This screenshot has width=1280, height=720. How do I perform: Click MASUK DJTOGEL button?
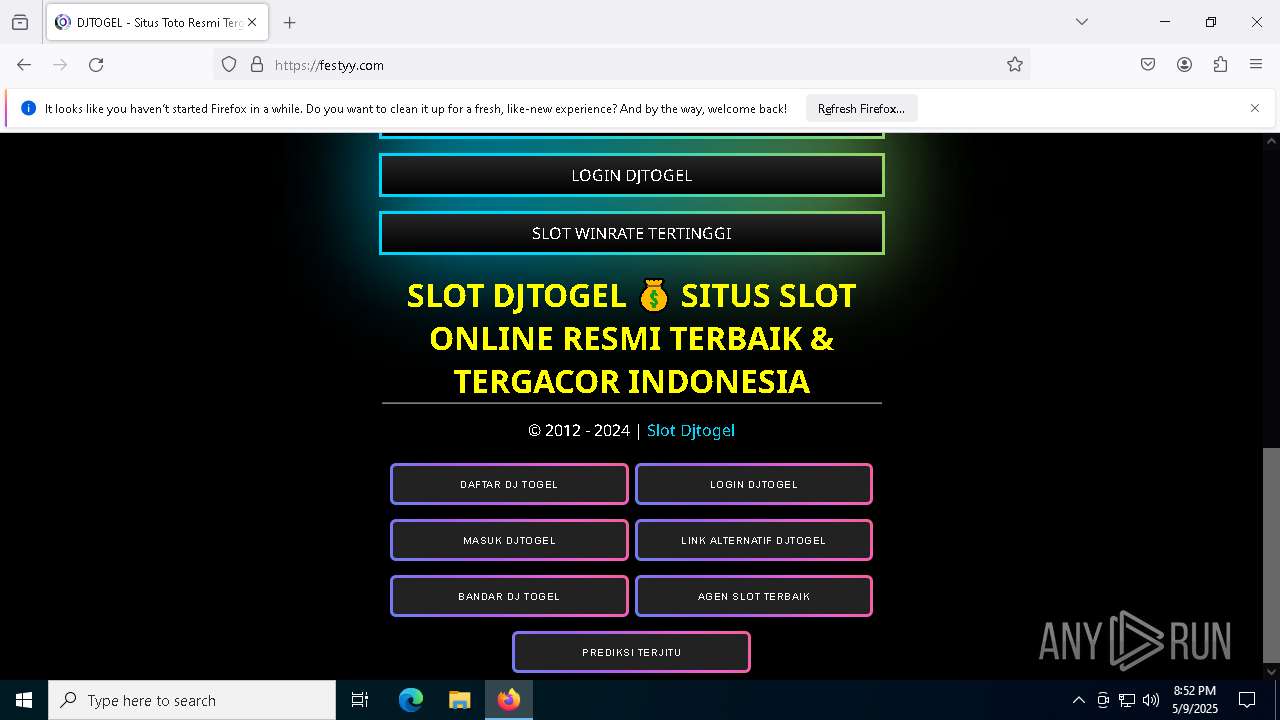(509, 540)
